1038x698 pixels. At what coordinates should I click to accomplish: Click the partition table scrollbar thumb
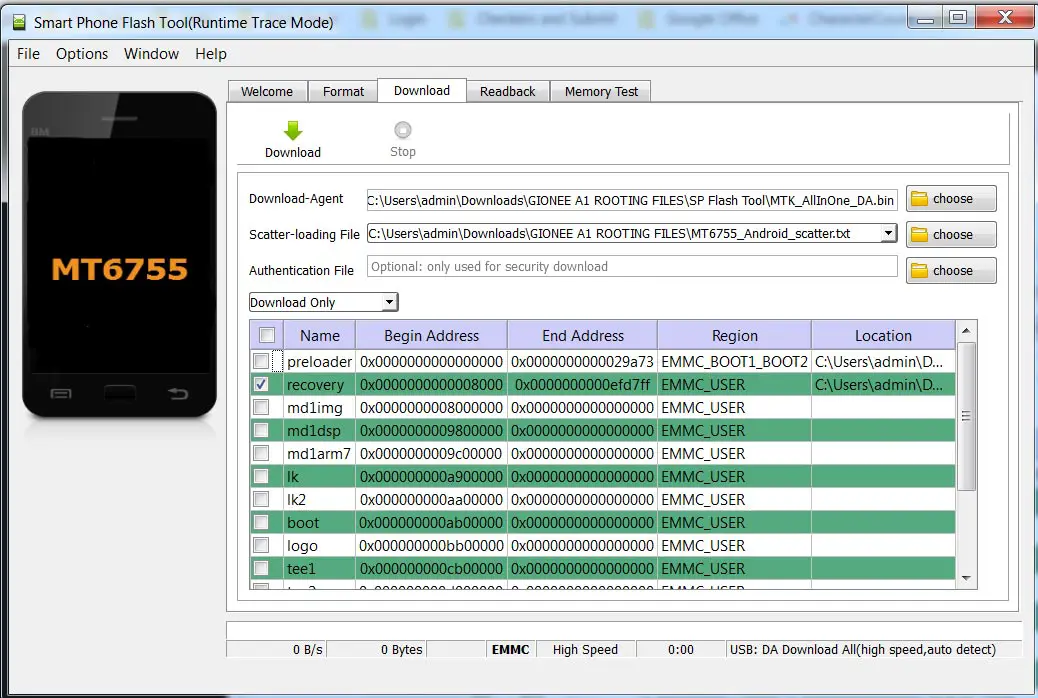pyautogui.click(x=966, y=416)
